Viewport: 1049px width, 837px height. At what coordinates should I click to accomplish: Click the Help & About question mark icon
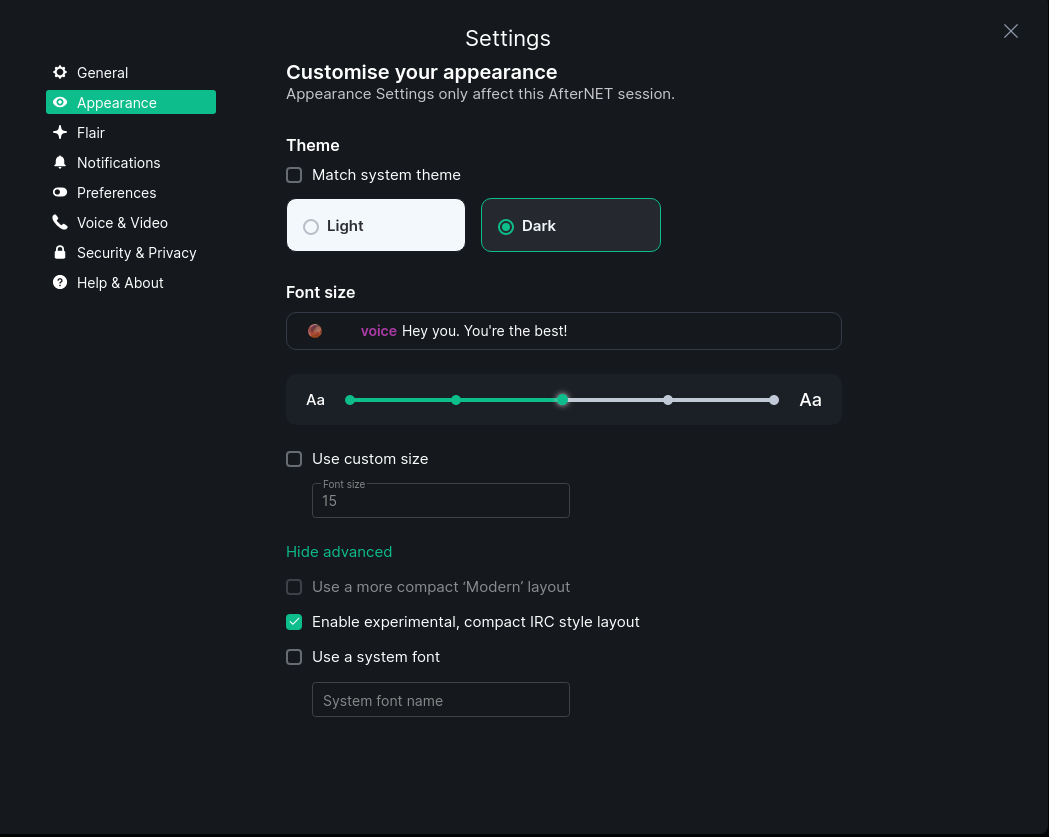60,283
